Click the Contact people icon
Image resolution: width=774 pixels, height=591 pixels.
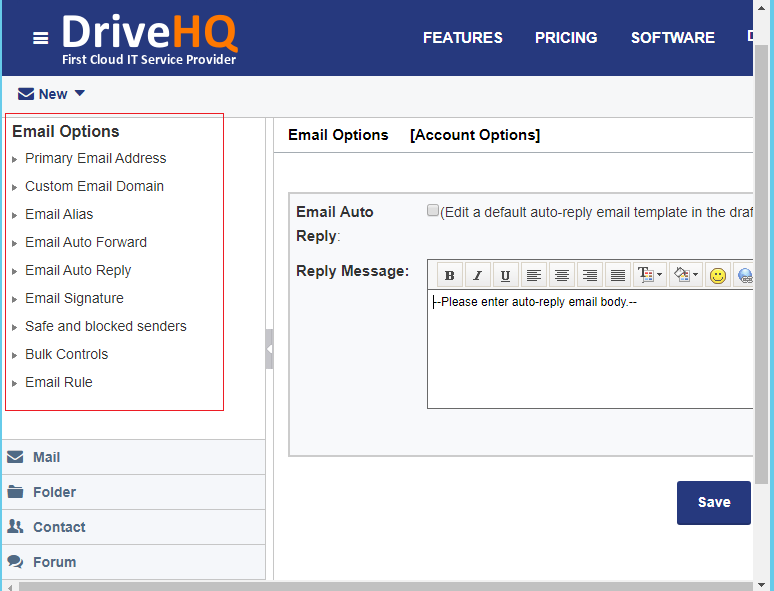click(x=15, y=526)
